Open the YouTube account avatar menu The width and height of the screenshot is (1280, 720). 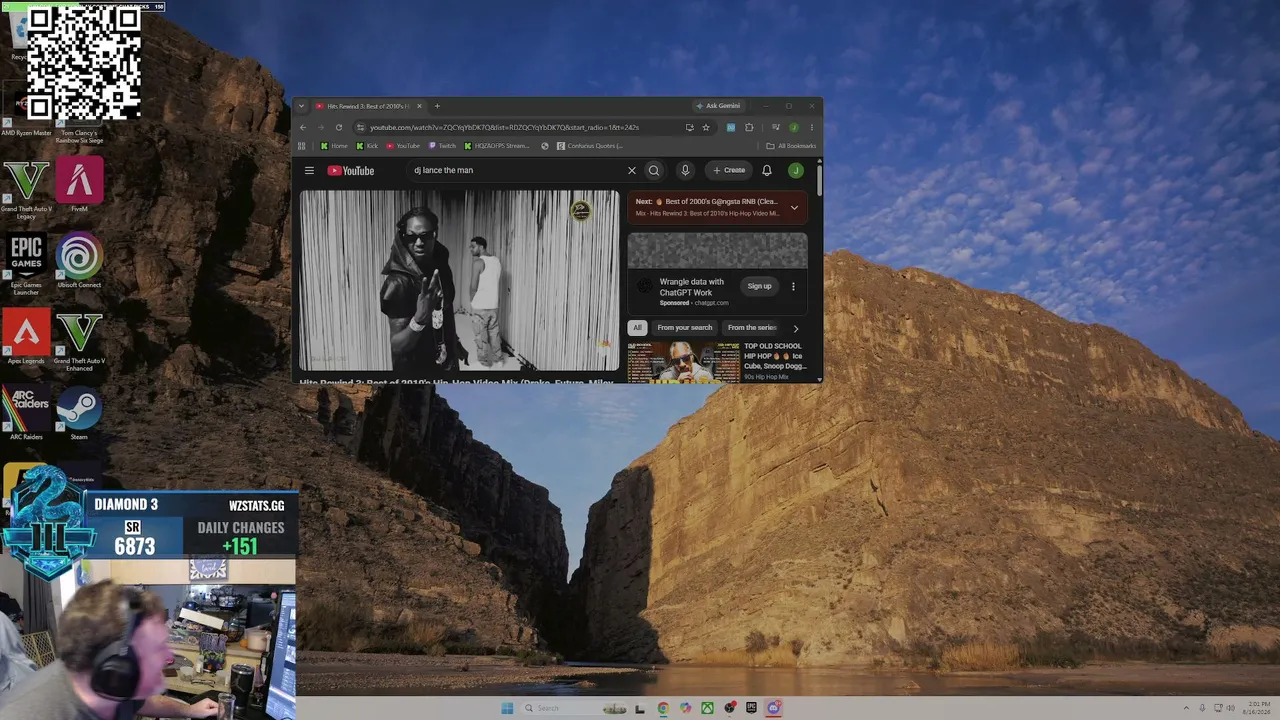tap(796, 171)
